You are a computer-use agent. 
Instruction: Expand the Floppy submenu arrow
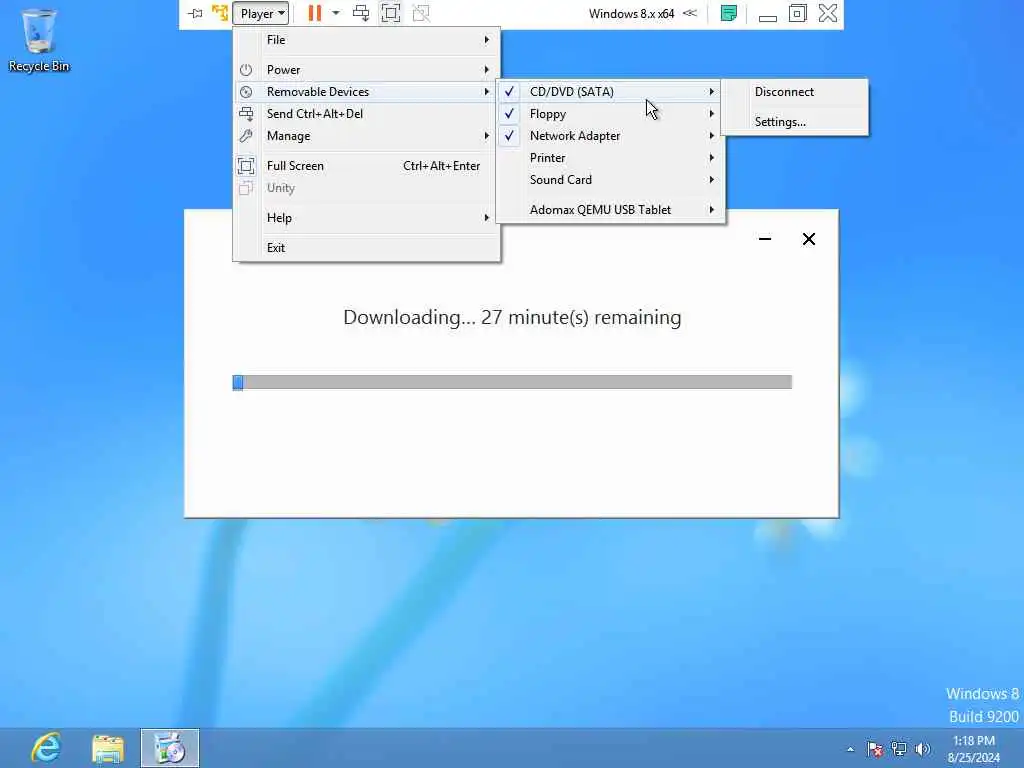(712, 114)
